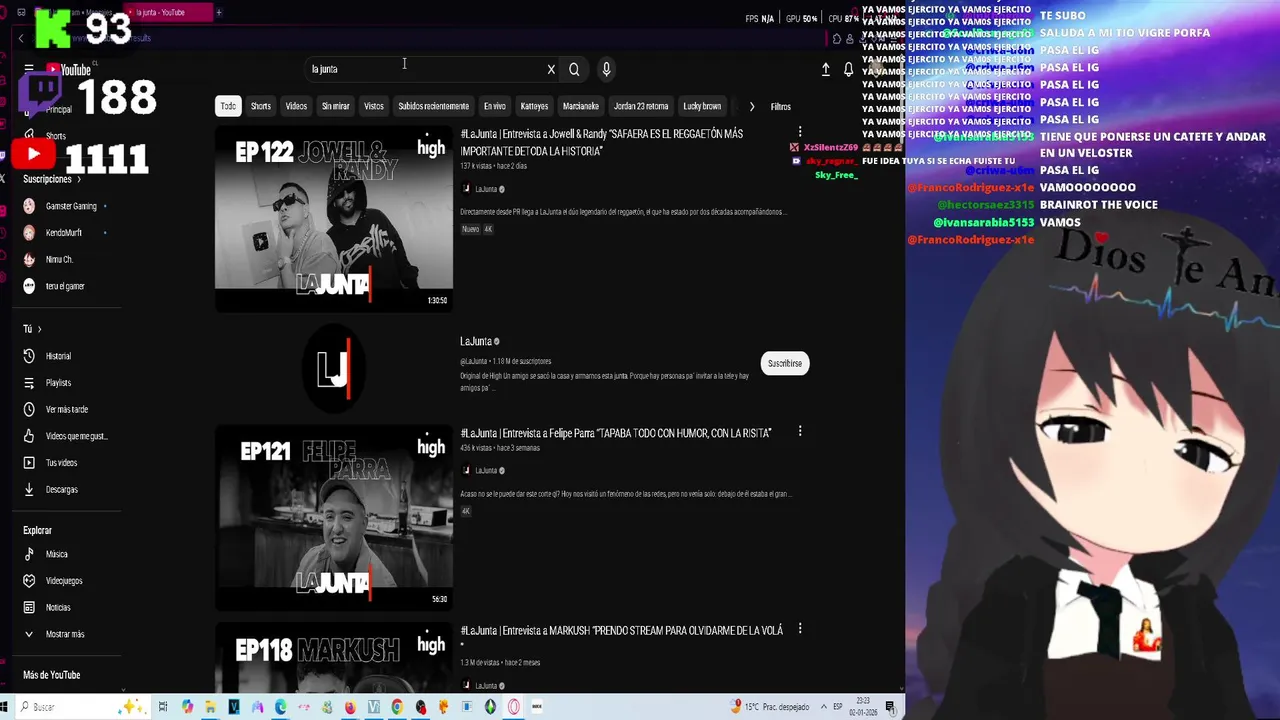Open the upload/create icon in the header
The image size is (1280, 720).
(826, 69)
